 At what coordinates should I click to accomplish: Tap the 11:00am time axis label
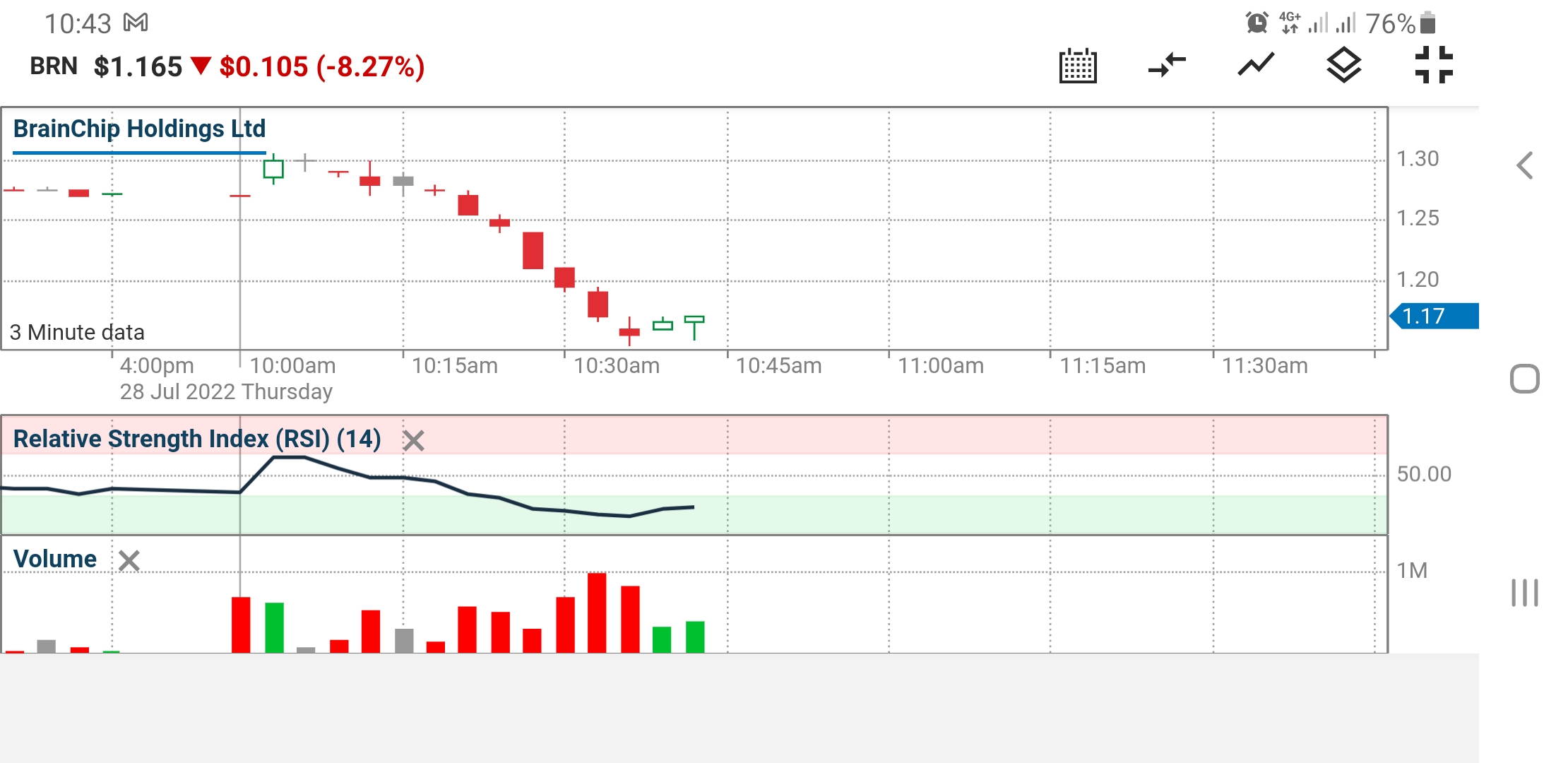pyautogui.click(x=941, y=366)
